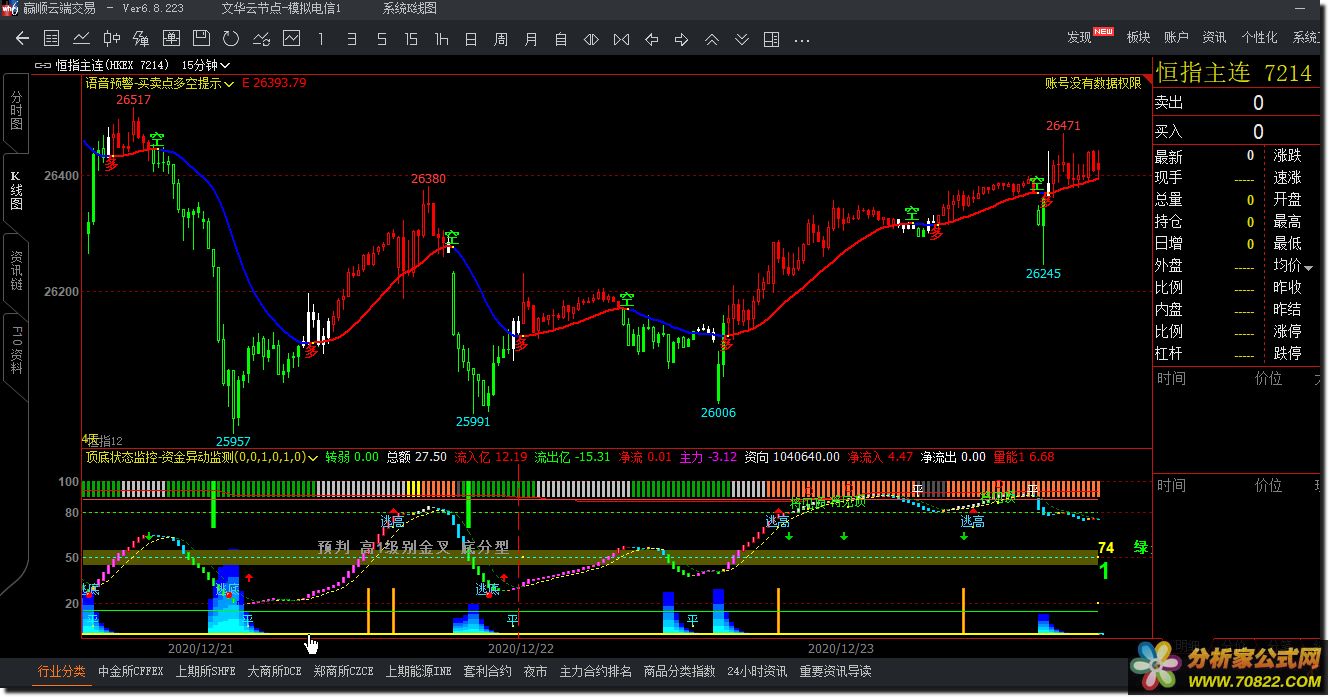Refresh the chart with the circular arrow icon
Viewport: 1330px width, 697px height.
231,39
